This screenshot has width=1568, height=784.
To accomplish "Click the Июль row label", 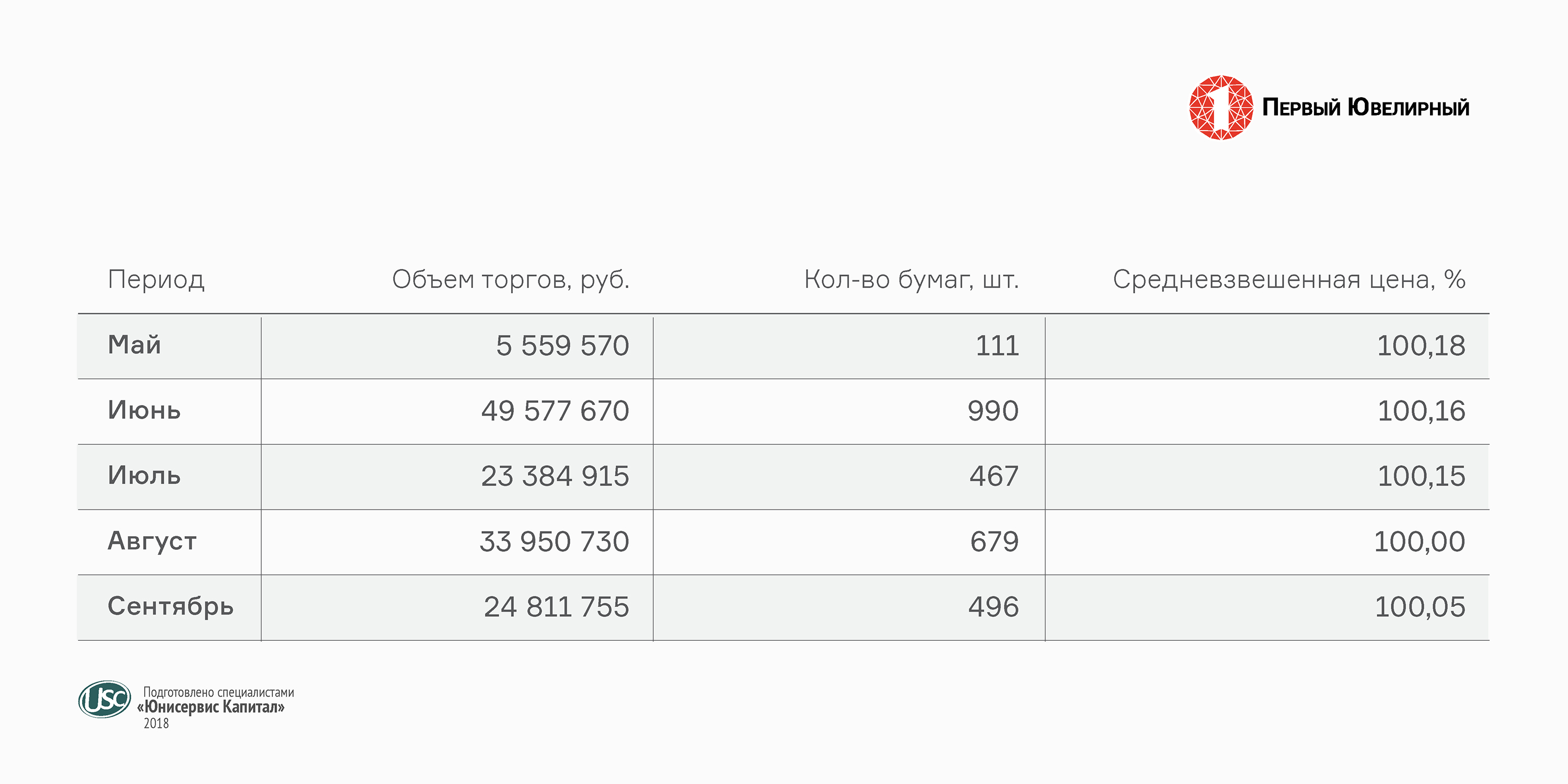I will click(x=144, y=476).
